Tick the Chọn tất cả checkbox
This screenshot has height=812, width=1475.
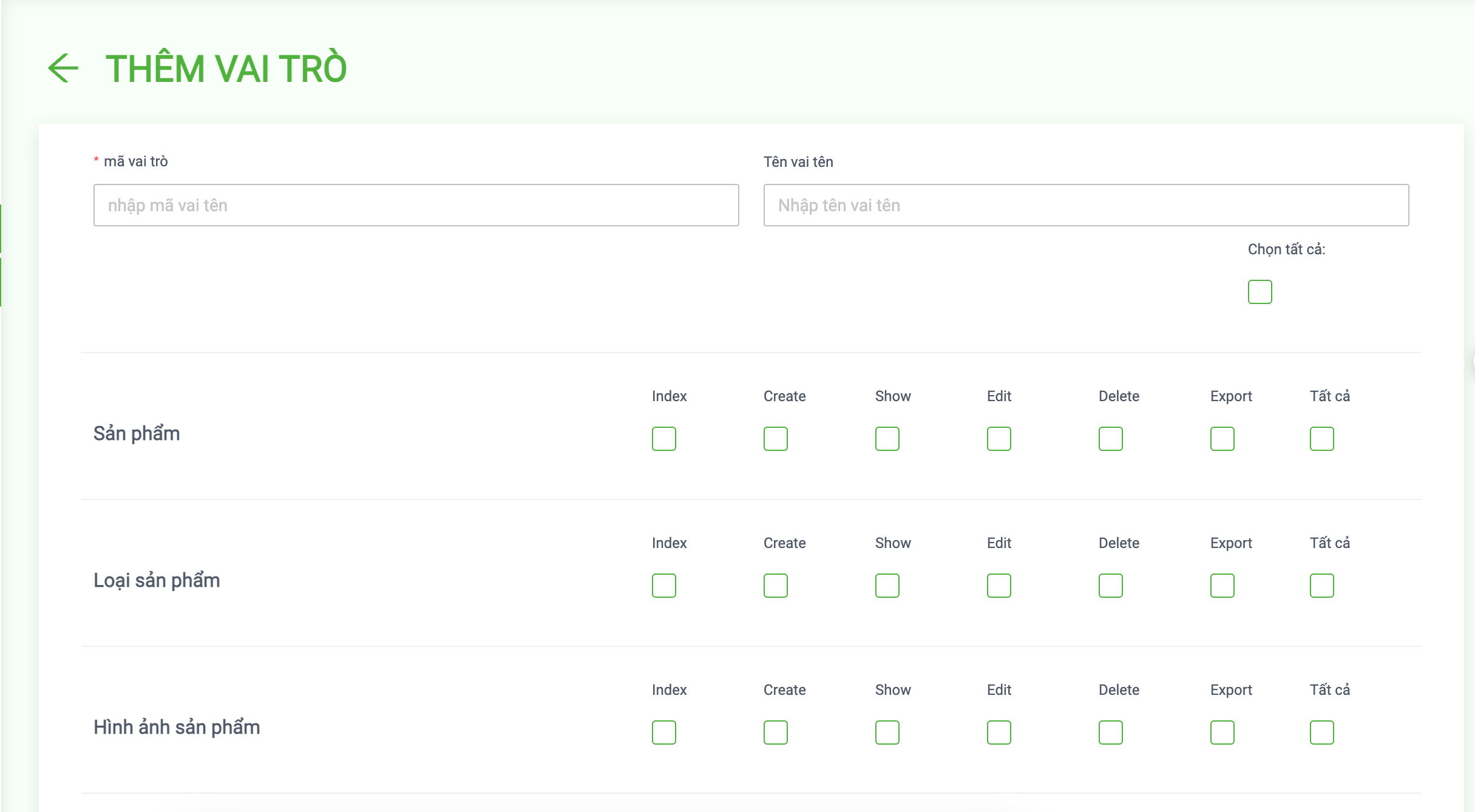[x=1260, y=292]
